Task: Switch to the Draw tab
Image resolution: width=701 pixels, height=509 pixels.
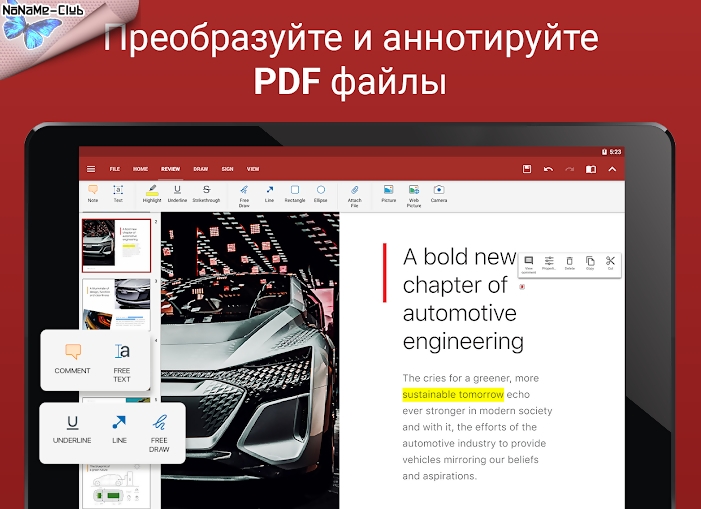Action: (x=200, y=169)
